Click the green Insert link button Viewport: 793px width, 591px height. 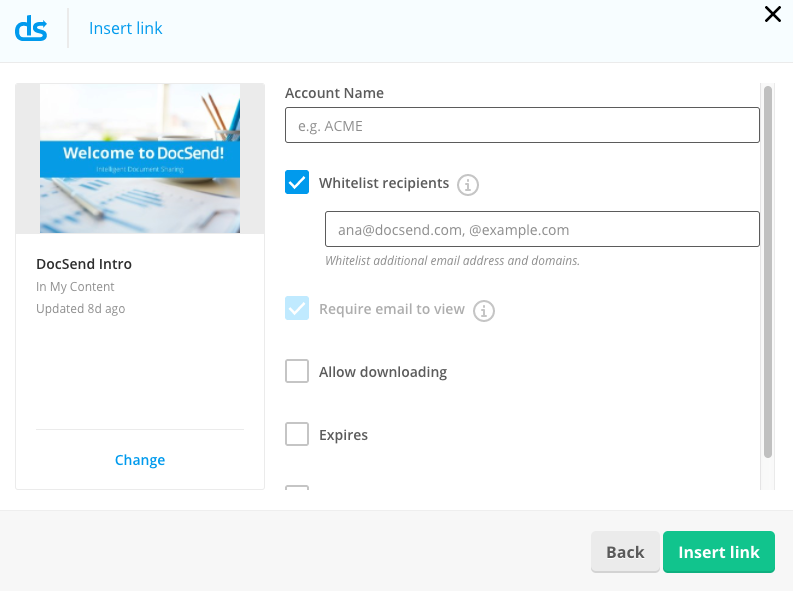coord(719,552)
